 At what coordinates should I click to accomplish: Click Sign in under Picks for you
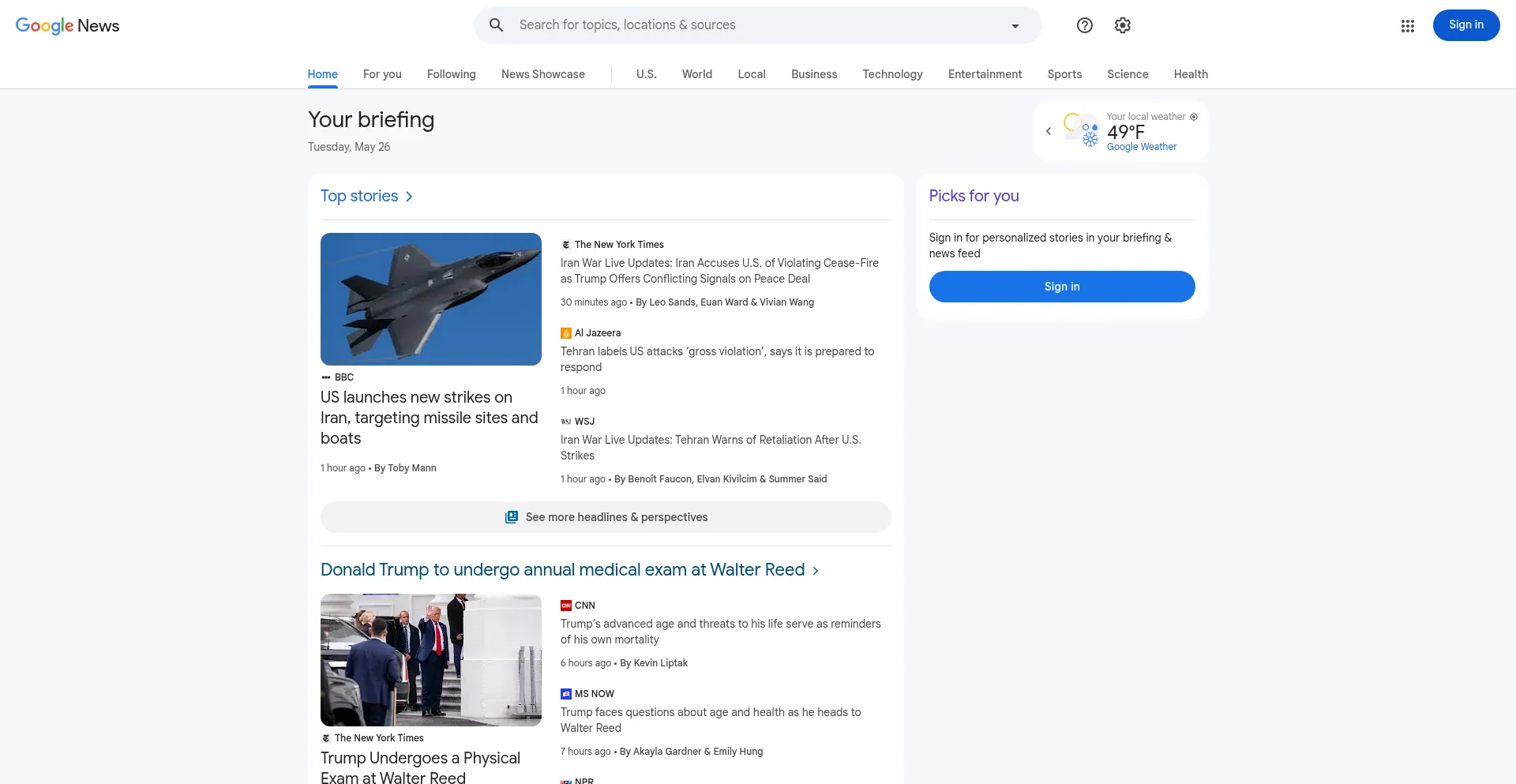pos(1062,287)
